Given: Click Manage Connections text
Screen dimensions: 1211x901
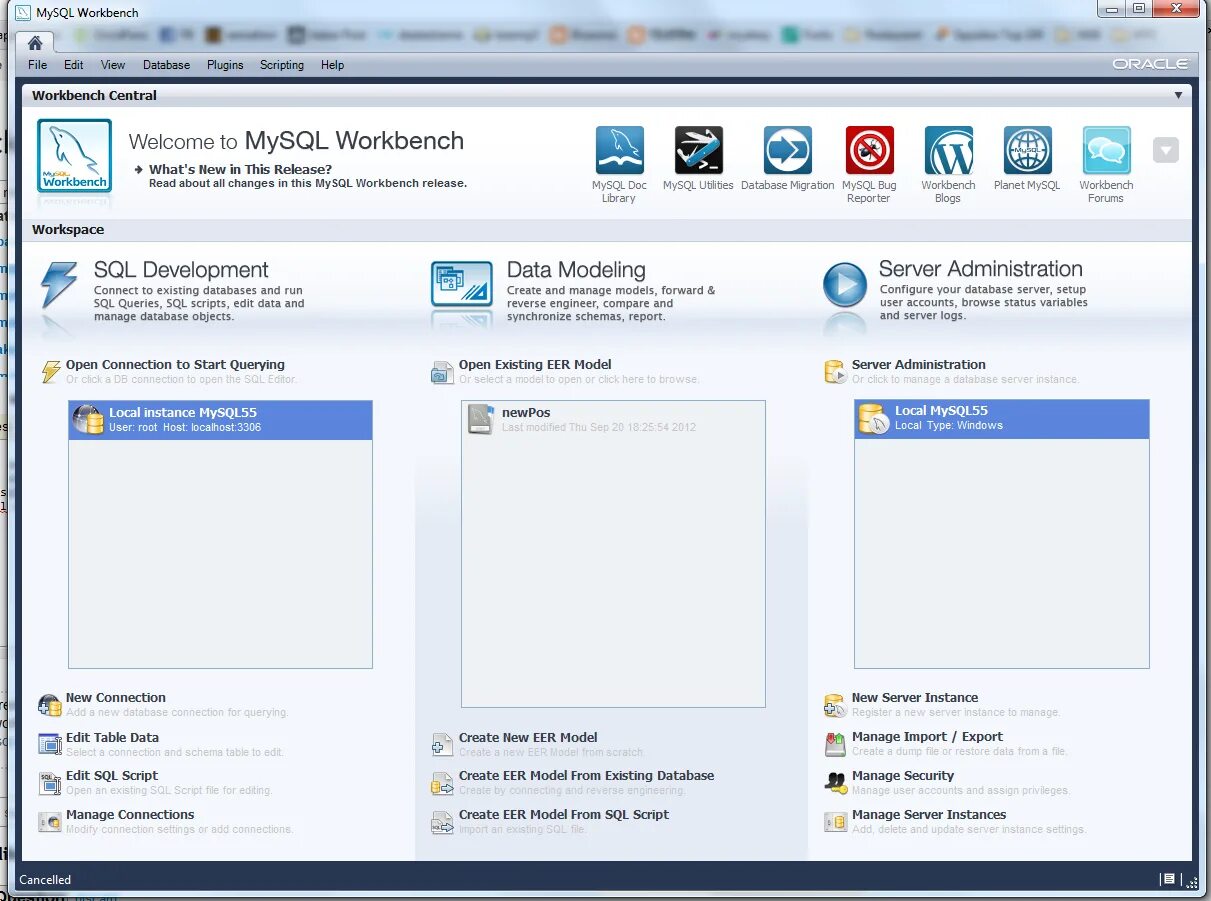Looking at the screenshot, I should [x=130, y=815].
